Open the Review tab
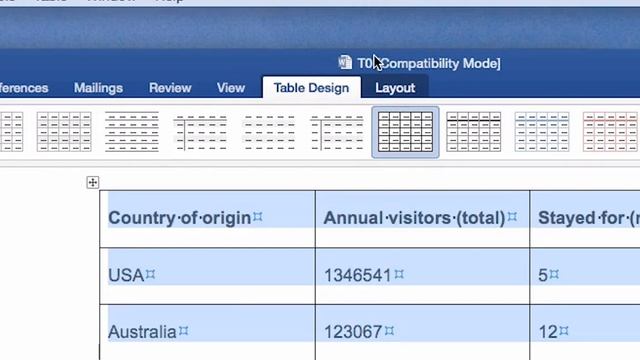 tap(170, 88)
